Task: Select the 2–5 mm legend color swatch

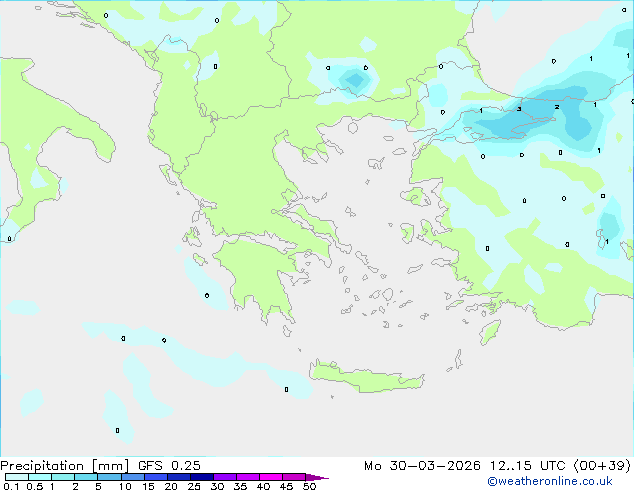Action: pos(86,477)
